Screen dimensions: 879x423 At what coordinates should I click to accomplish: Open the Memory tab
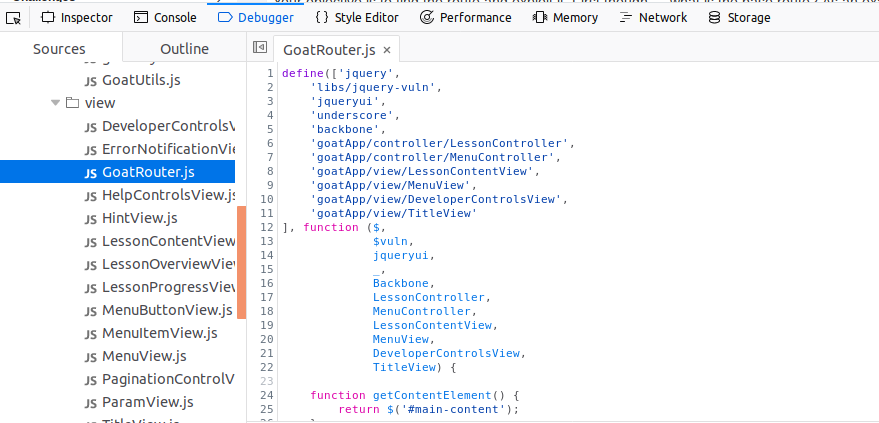click(566, 17)
